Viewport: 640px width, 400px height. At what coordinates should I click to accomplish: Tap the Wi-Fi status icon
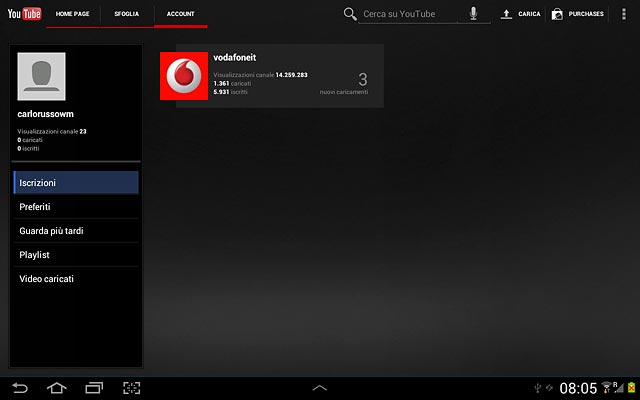606,387
